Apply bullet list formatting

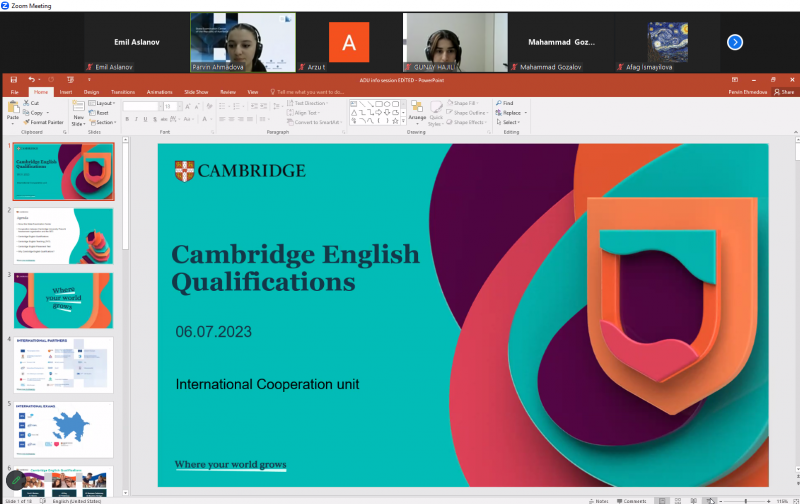click(x=223, y=106)
